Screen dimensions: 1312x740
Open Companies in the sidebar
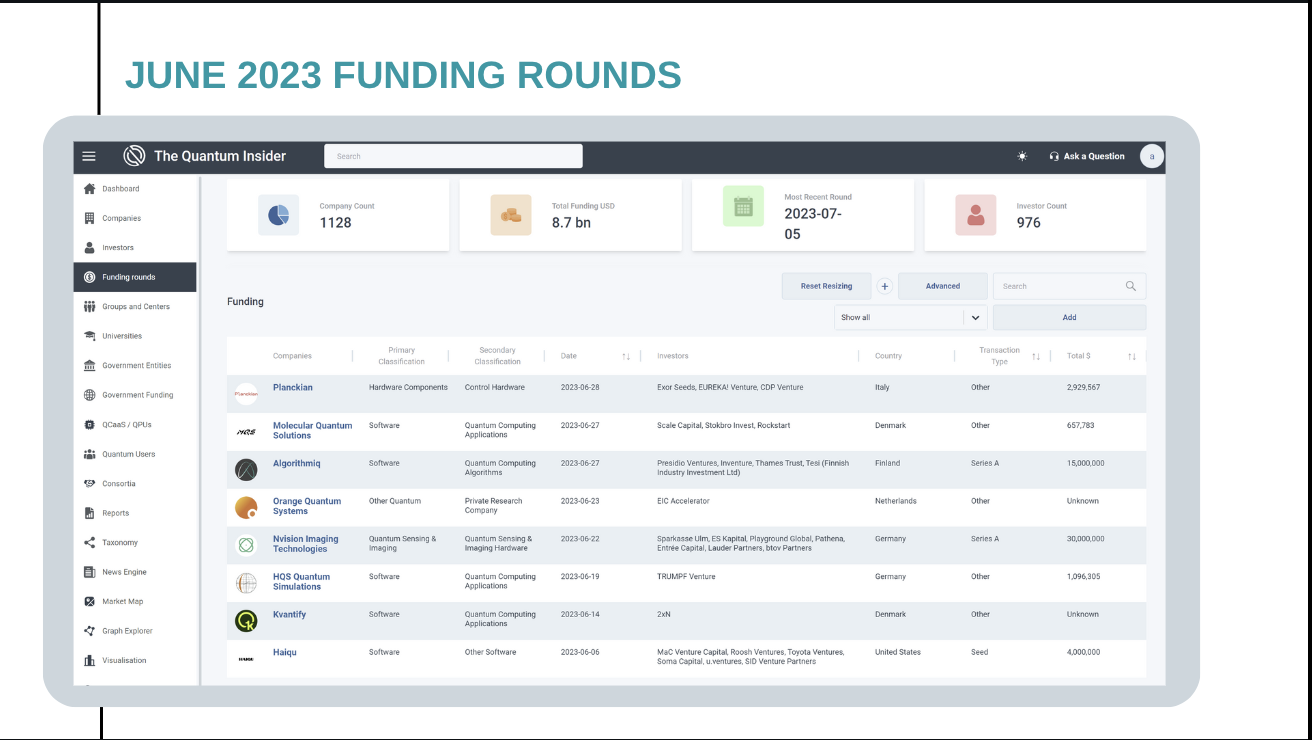tap(135, 218)
